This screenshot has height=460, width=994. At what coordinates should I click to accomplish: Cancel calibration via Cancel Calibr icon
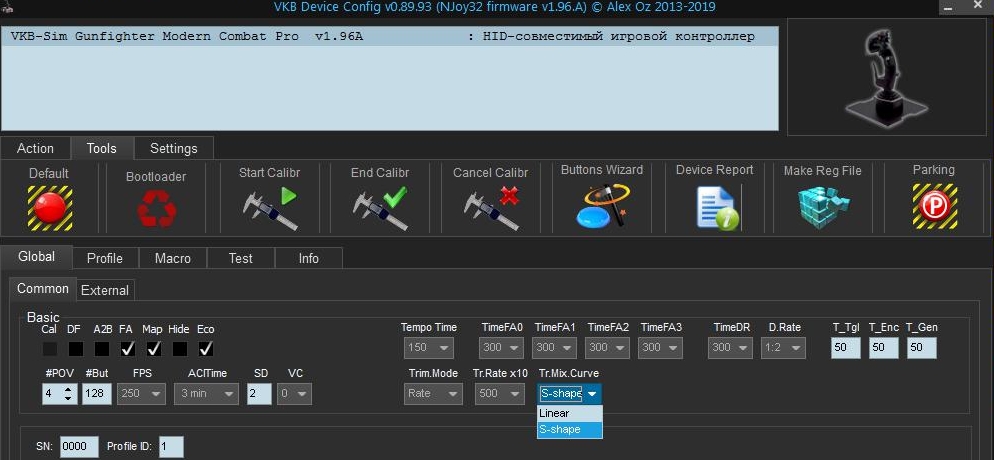pos(491,207)
